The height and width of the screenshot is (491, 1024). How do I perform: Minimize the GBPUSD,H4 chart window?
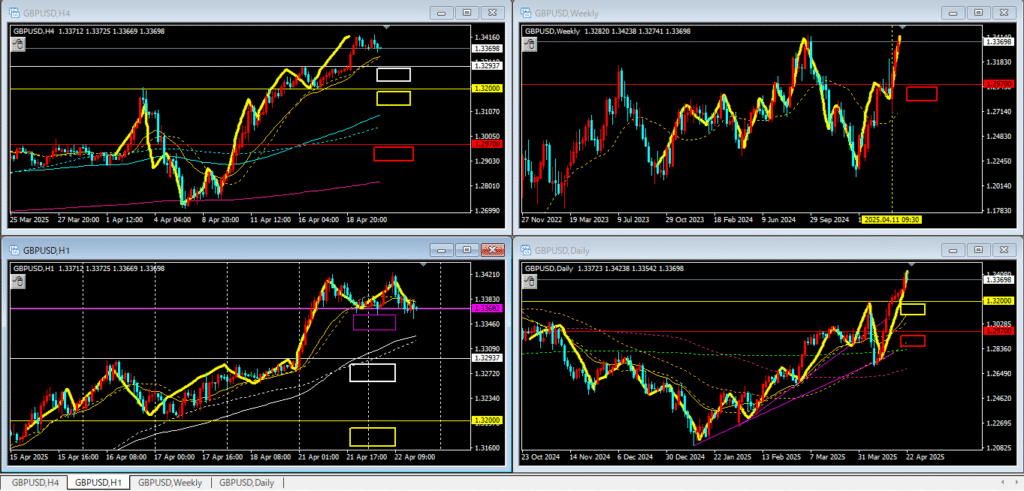(441, 12)
